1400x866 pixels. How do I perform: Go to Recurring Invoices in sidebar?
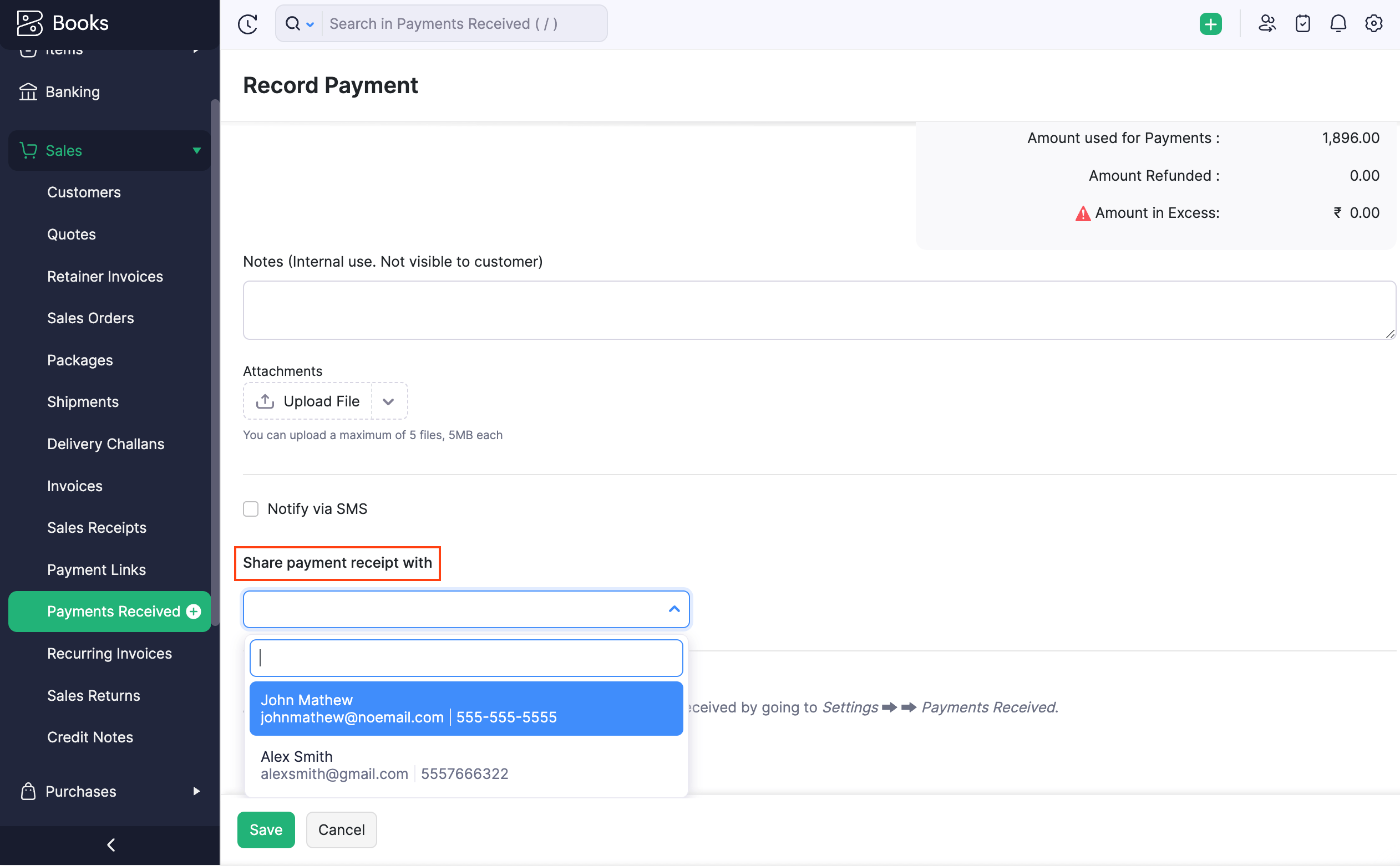point(109,653)
